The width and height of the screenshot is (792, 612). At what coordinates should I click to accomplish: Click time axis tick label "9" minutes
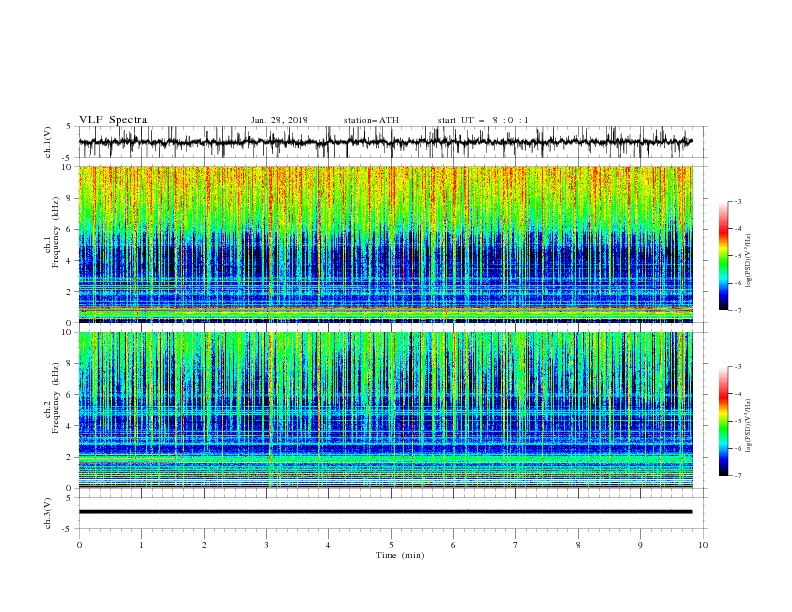click(x=640, y=545)
